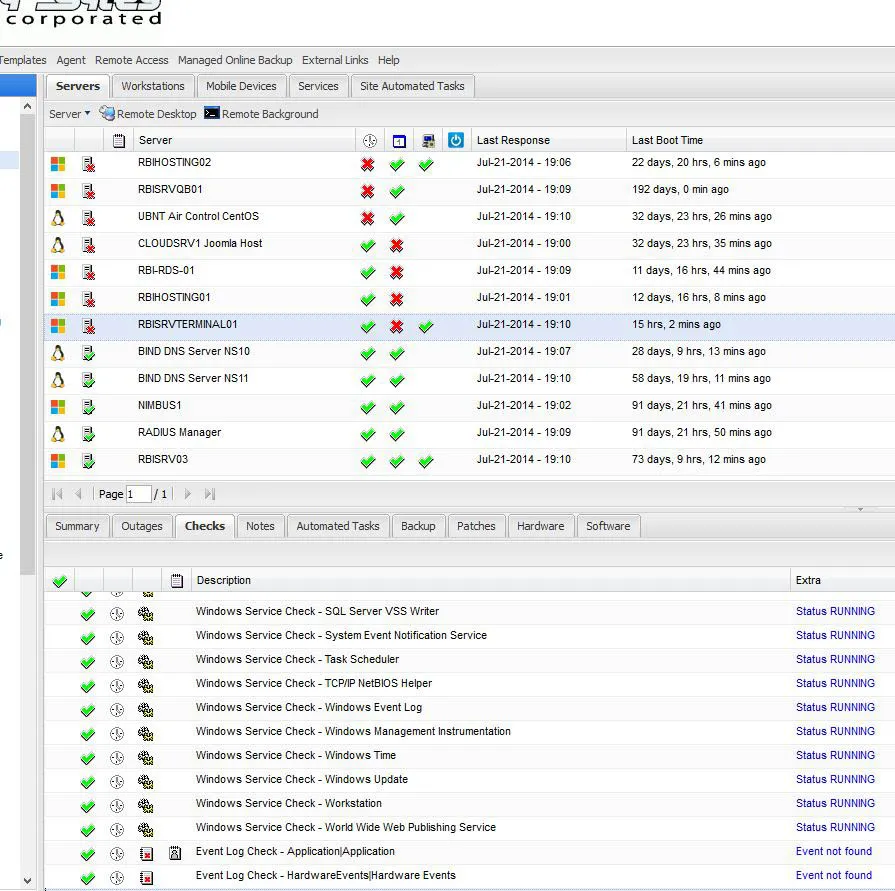
Task: Click the Windows logo icon beside RBISRV03
Action: 58,460
